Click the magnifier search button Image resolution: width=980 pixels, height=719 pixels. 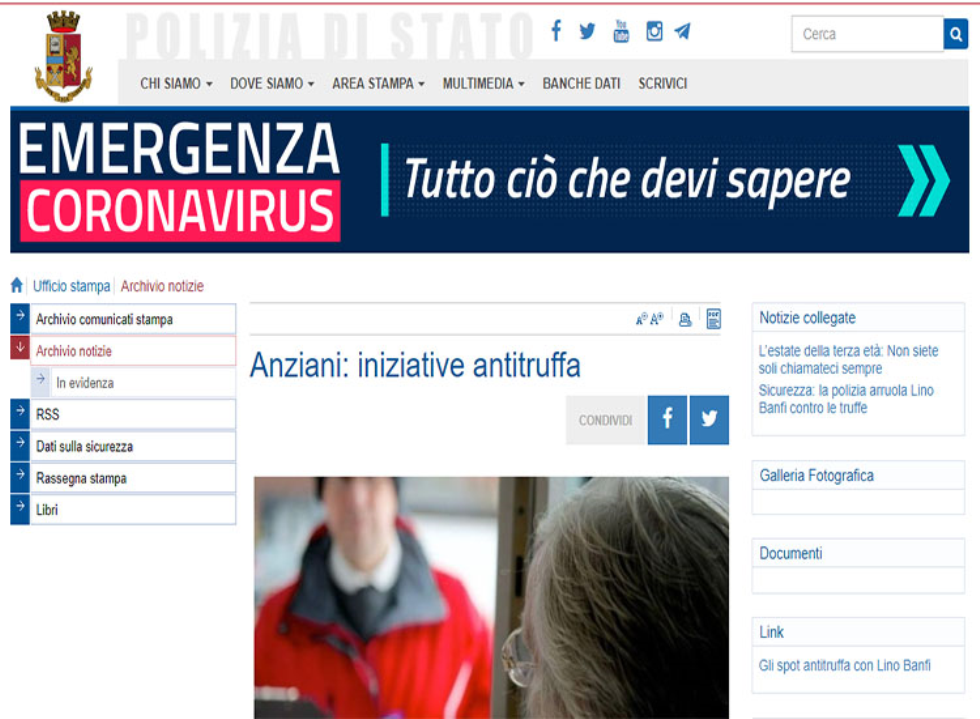[x=955, y=34]
